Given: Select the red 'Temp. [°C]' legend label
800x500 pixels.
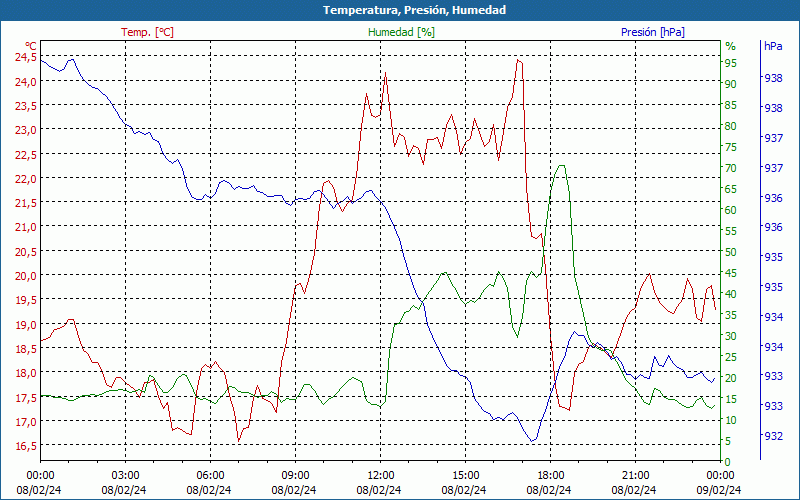Looking at the screenshot, I should (147, 32).
